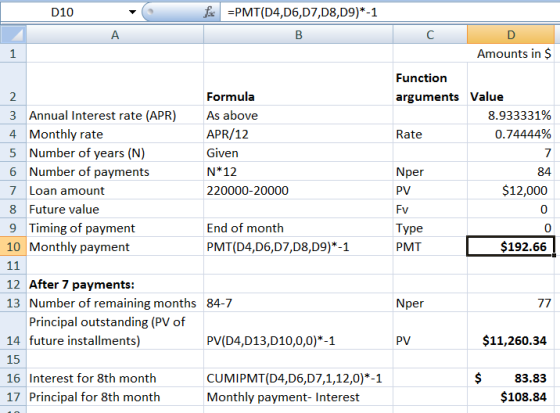Click the 'Amounts in $' cell
The height and width of the screenshot is (413, 560).
511,54
